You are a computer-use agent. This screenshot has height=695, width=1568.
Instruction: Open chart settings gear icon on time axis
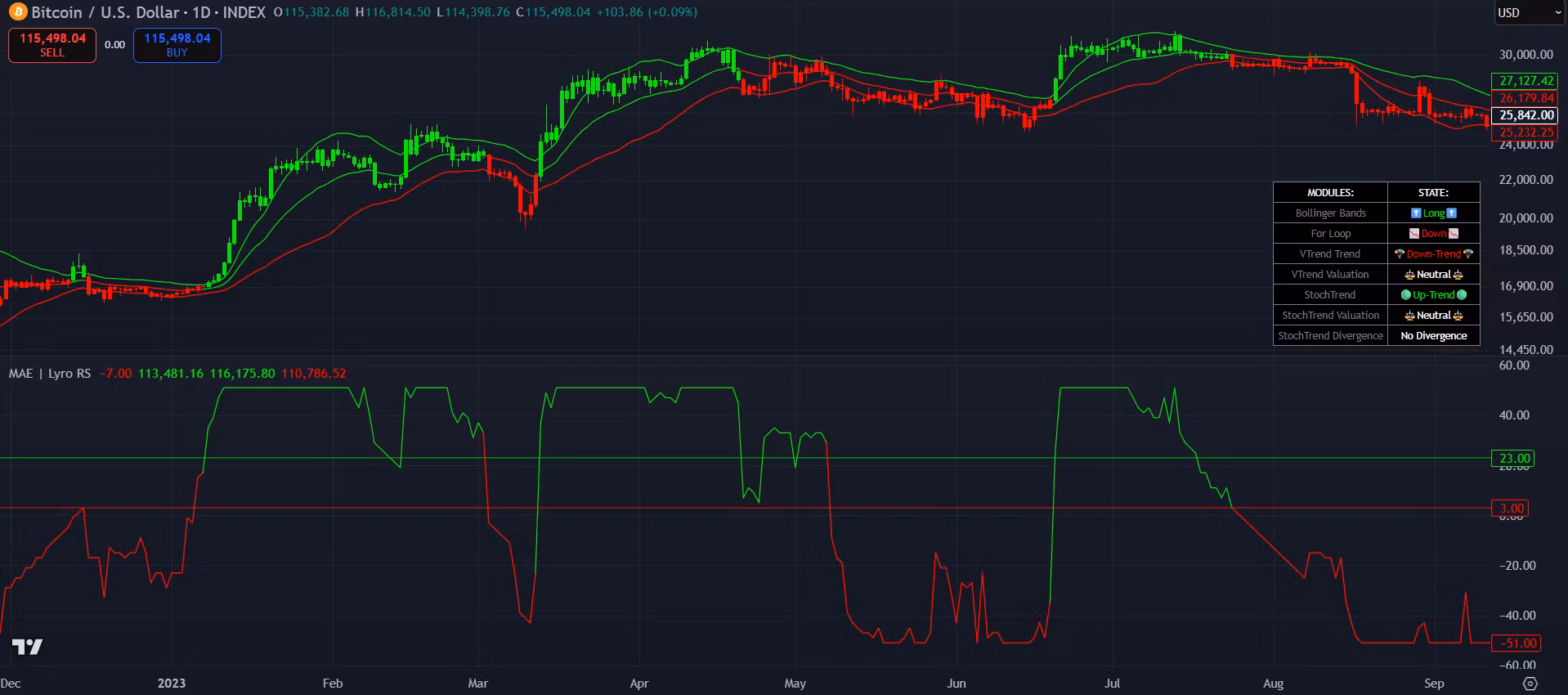tap(1530, 684)
